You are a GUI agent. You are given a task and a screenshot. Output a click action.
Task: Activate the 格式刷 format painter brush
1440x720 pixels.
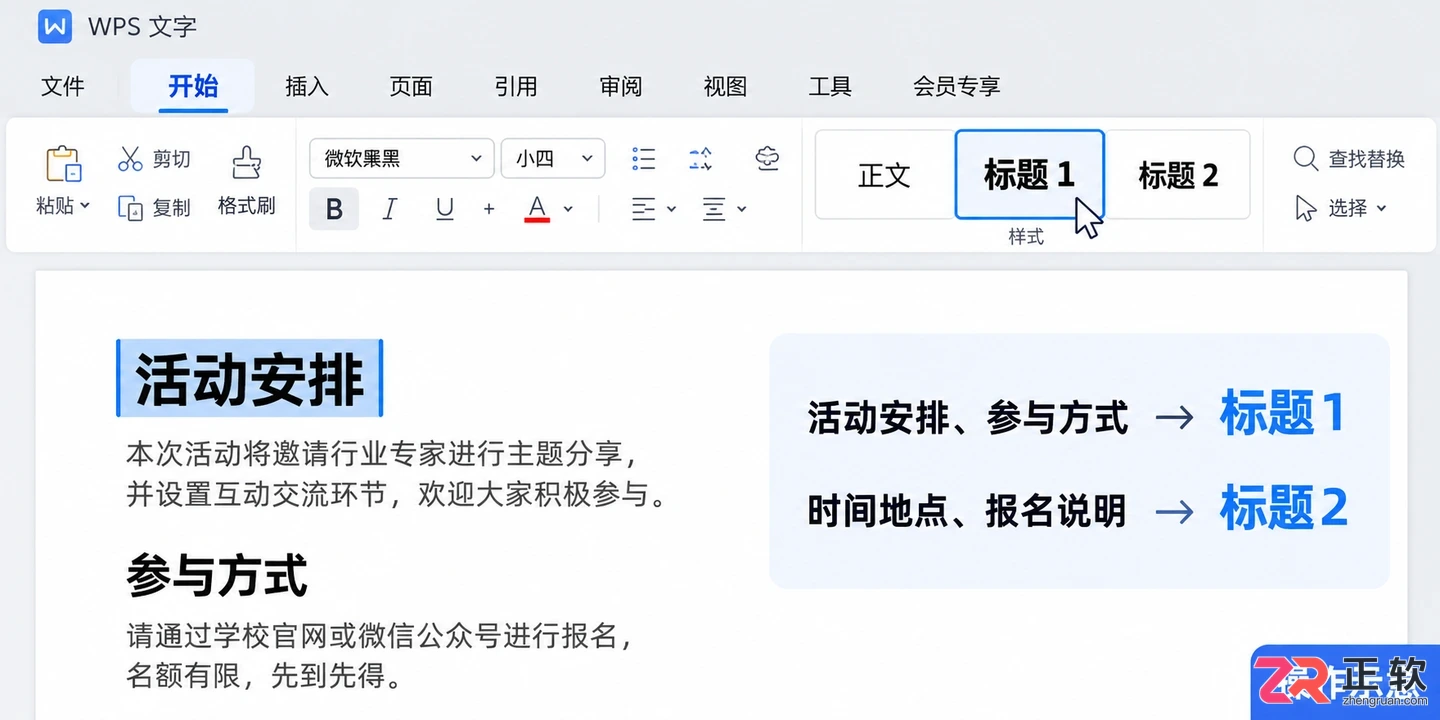tap(246, 164)
